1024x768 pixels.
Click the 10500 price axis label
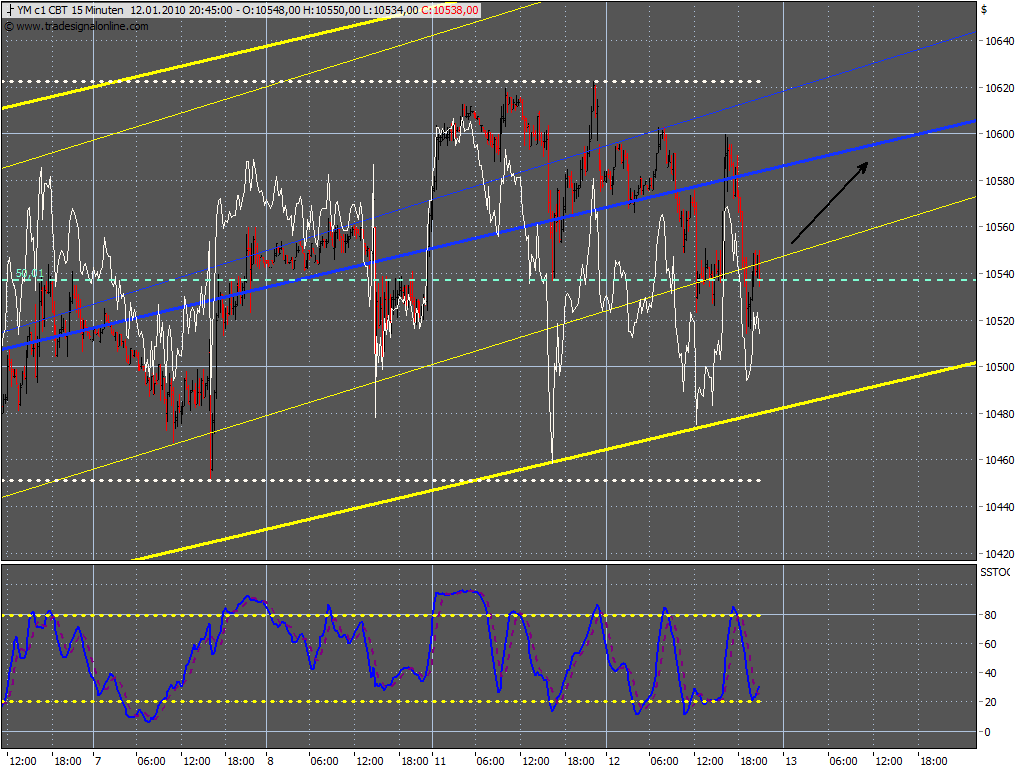(999, 367)
